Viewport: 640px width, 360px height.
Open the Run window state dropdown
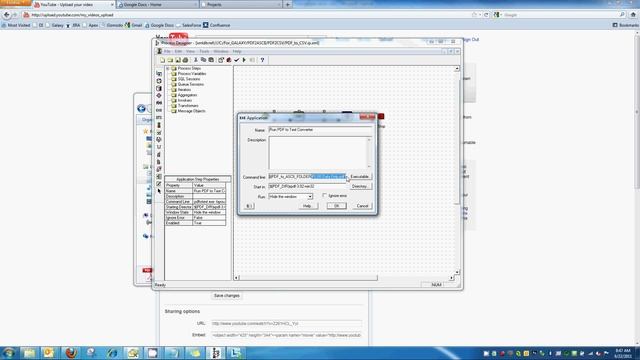[310, 197]
